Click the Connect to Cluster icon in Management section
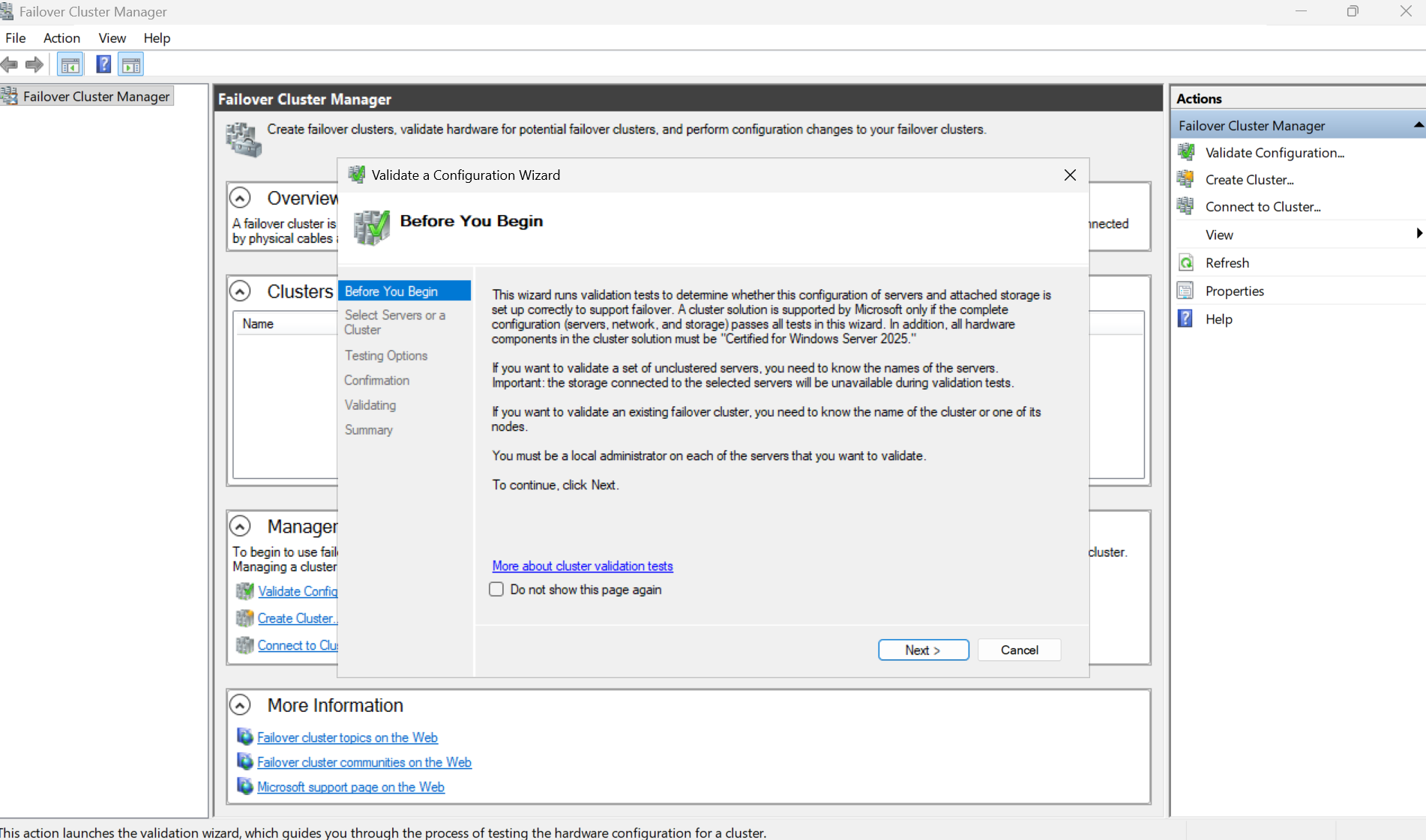This screenshot has height=840, width=1426. point(245,645)
